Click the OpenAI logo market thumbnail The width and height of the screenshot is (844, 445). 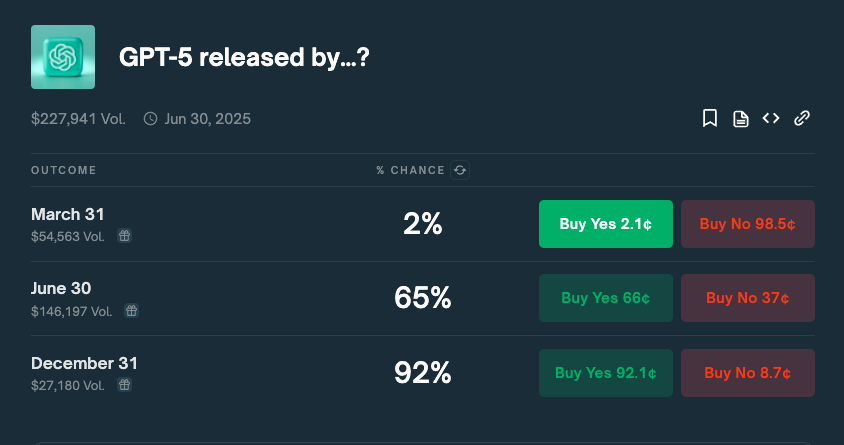(63, 57)
